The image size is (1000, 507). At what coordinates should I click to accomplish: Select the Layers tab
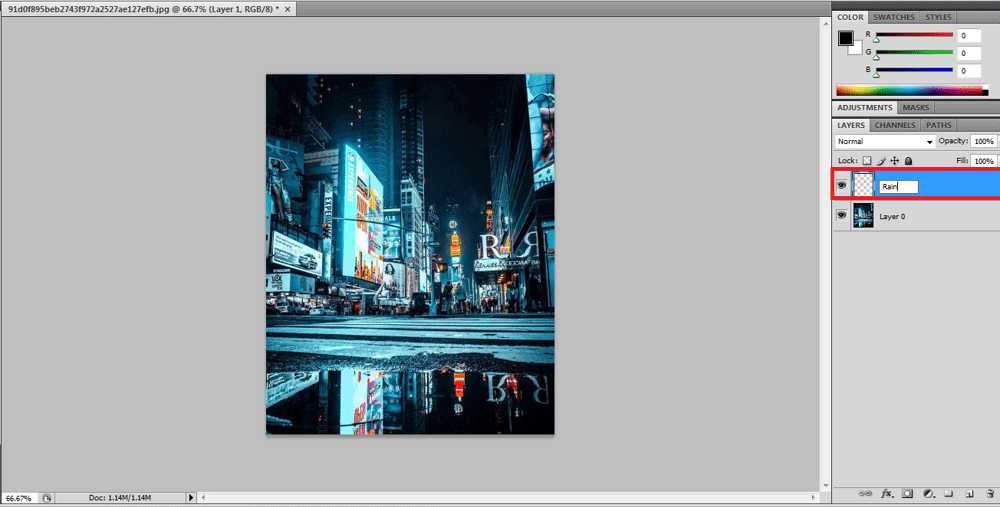click(851, 125)
